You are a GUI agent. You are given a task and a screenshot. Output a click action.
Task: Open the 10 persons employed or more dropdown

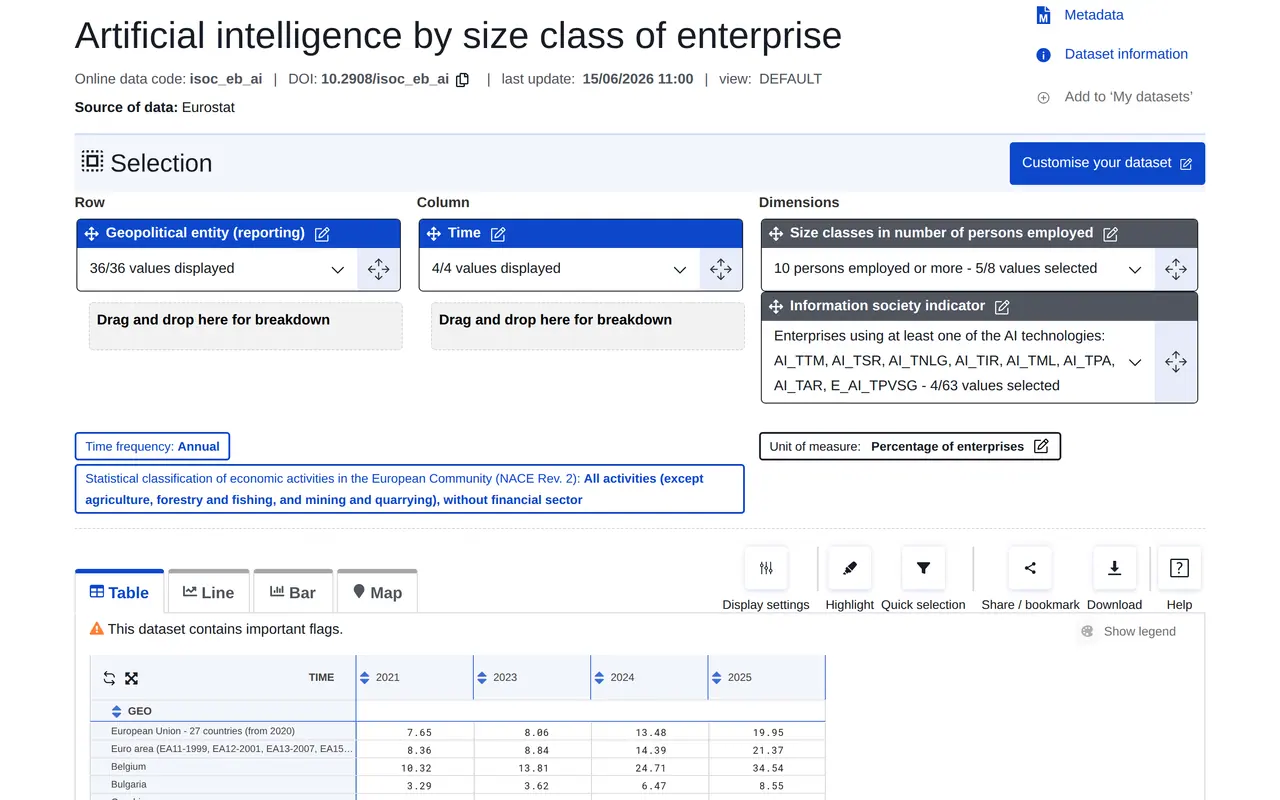click(x=1135, y=270)
